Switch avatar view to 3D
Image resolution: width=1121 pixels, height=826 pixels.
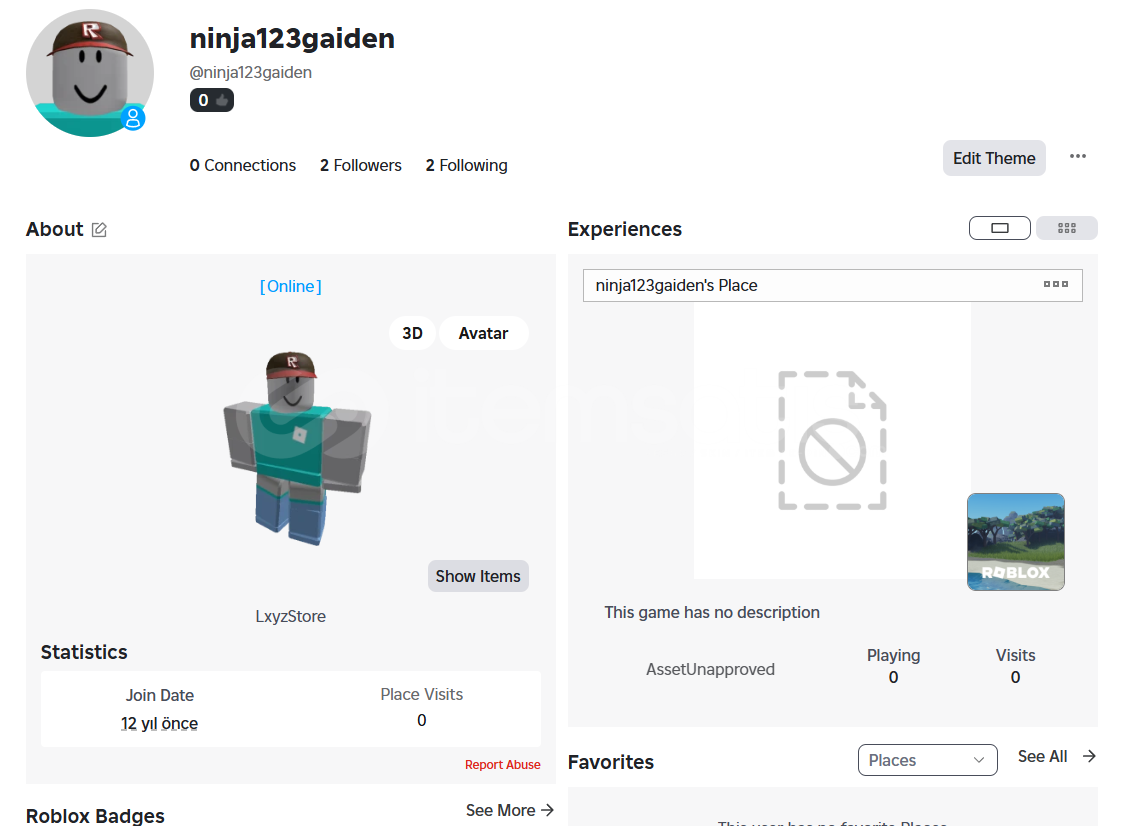pyautogui.click(x=412, y=333)
